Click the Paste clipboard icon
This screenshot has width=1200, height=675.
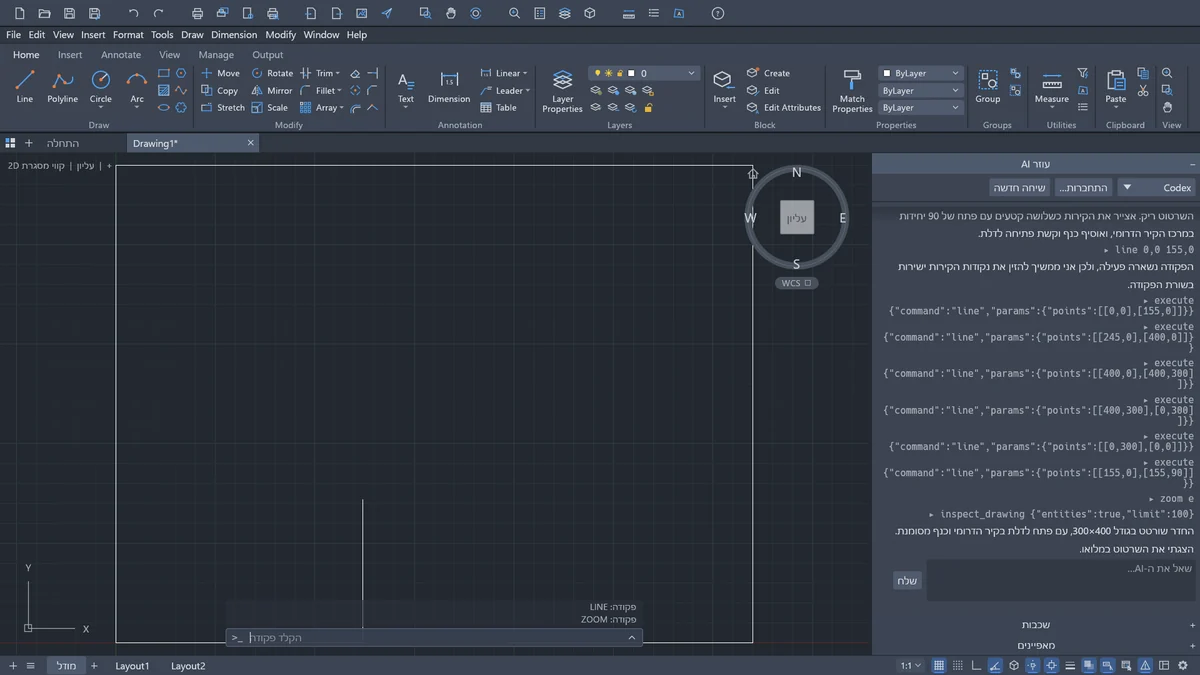coord(1116,87)
